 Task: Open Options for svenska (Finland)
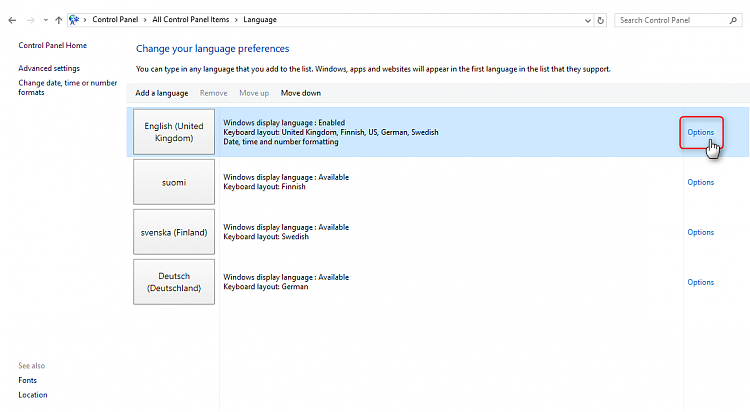(701, 233)
